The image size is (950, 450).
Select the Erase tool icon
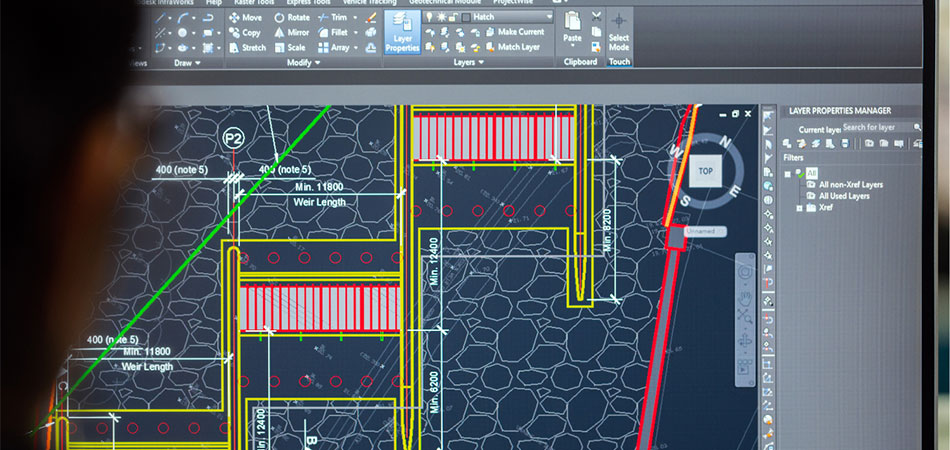pos(371,18)
